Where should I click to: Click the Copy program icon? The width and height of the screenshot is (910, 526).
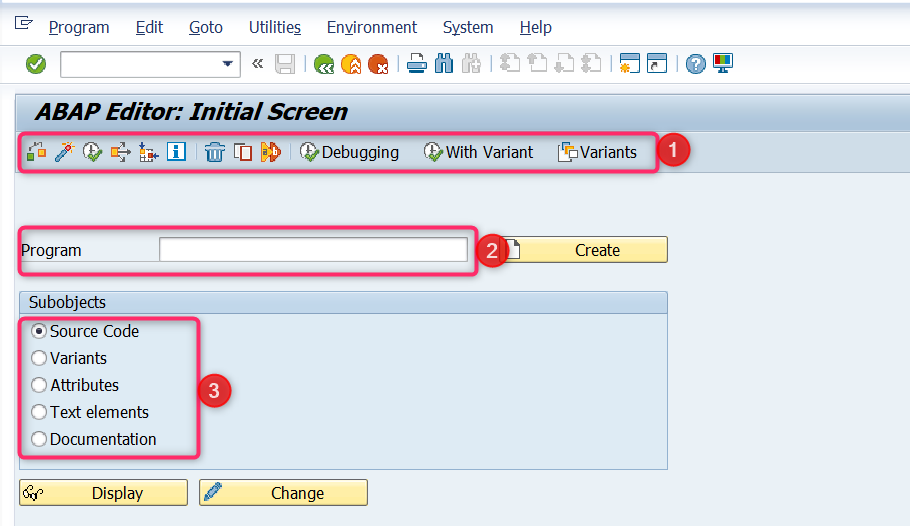pos(243,152)
